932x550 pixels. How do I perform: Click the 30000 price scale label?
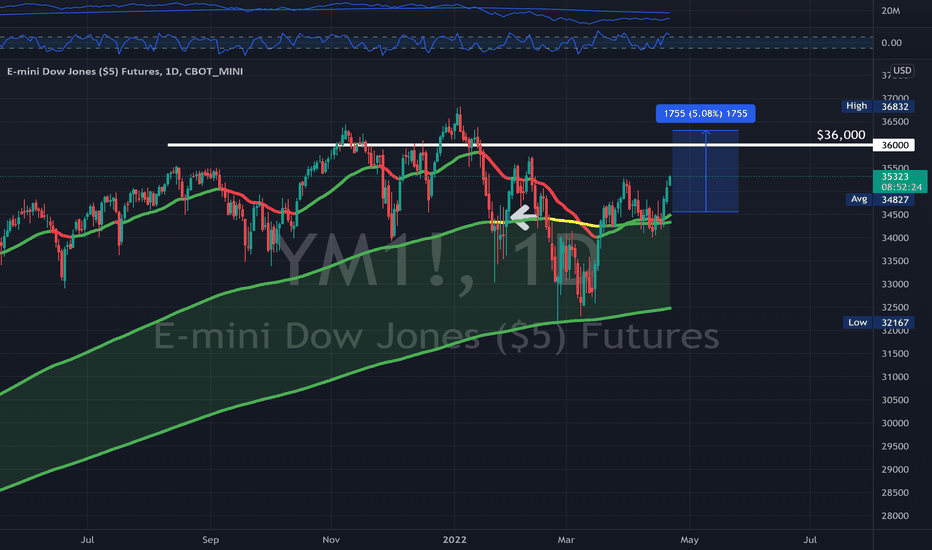tap(895, 423)
